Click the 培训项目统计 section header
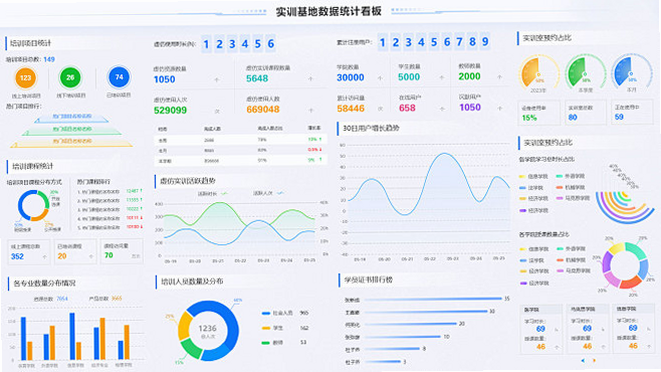 tap(30, 43)
